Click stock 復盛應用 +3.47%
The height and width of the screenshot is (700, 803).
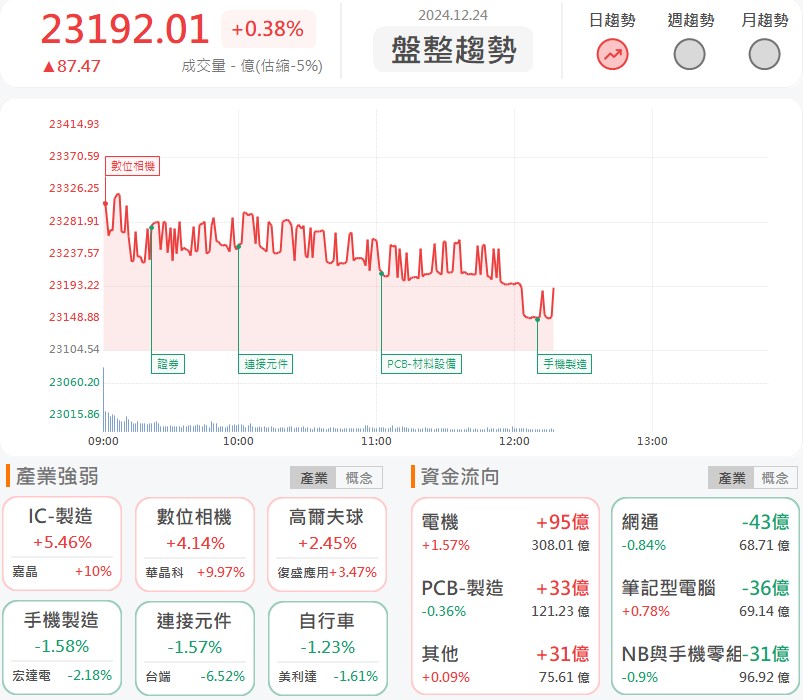click(x=327, y=572)
